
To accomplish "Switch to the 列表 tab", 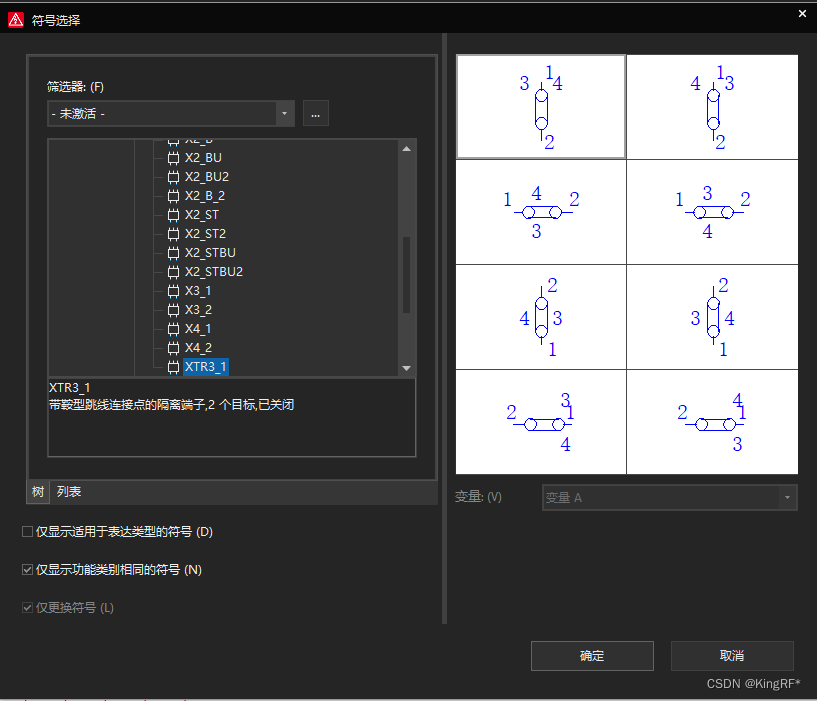I will [69, 491].
